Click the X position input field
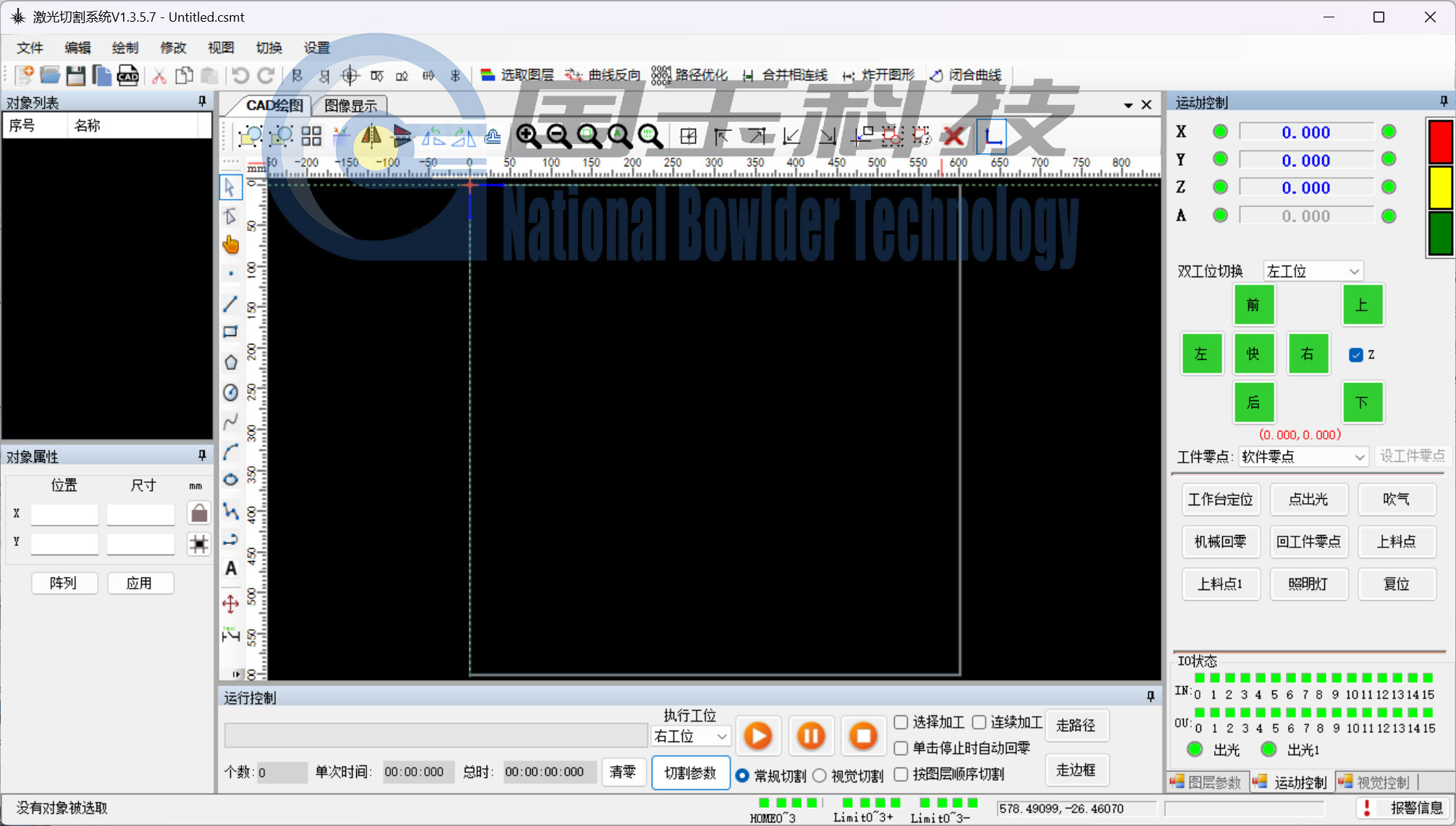The width and height of the screenshot is (1456, 826). point(64,514)
